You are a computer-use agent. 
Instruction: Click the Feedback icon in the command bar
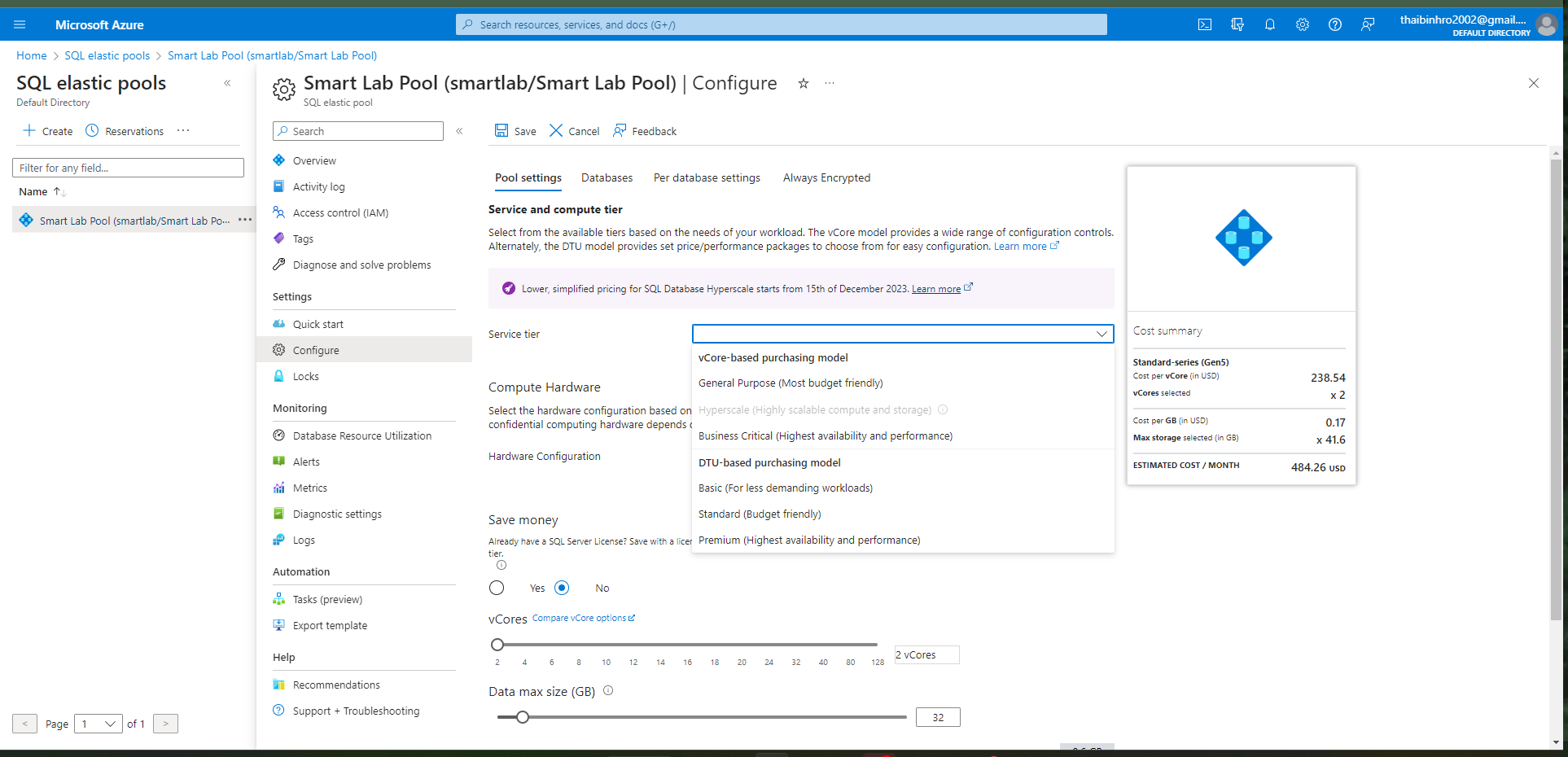[620, 130]
